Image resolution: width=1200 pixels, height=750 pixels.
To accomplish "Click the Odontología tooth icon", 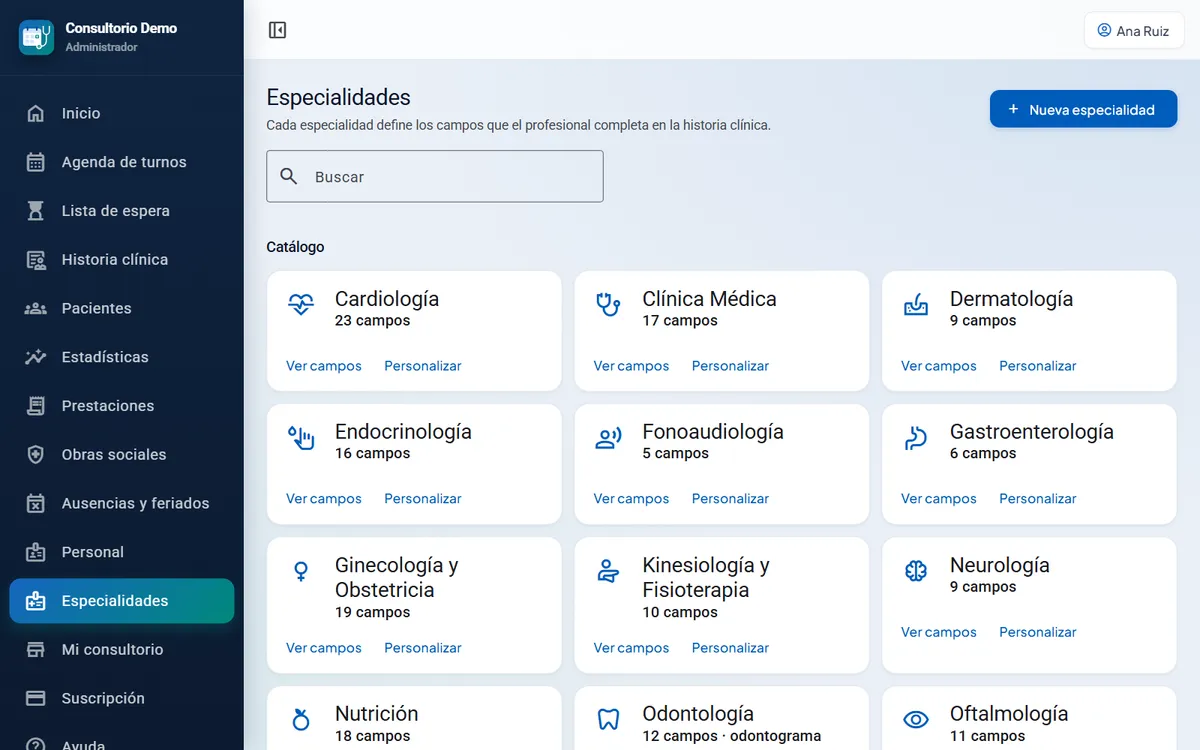I will (608, 719).
